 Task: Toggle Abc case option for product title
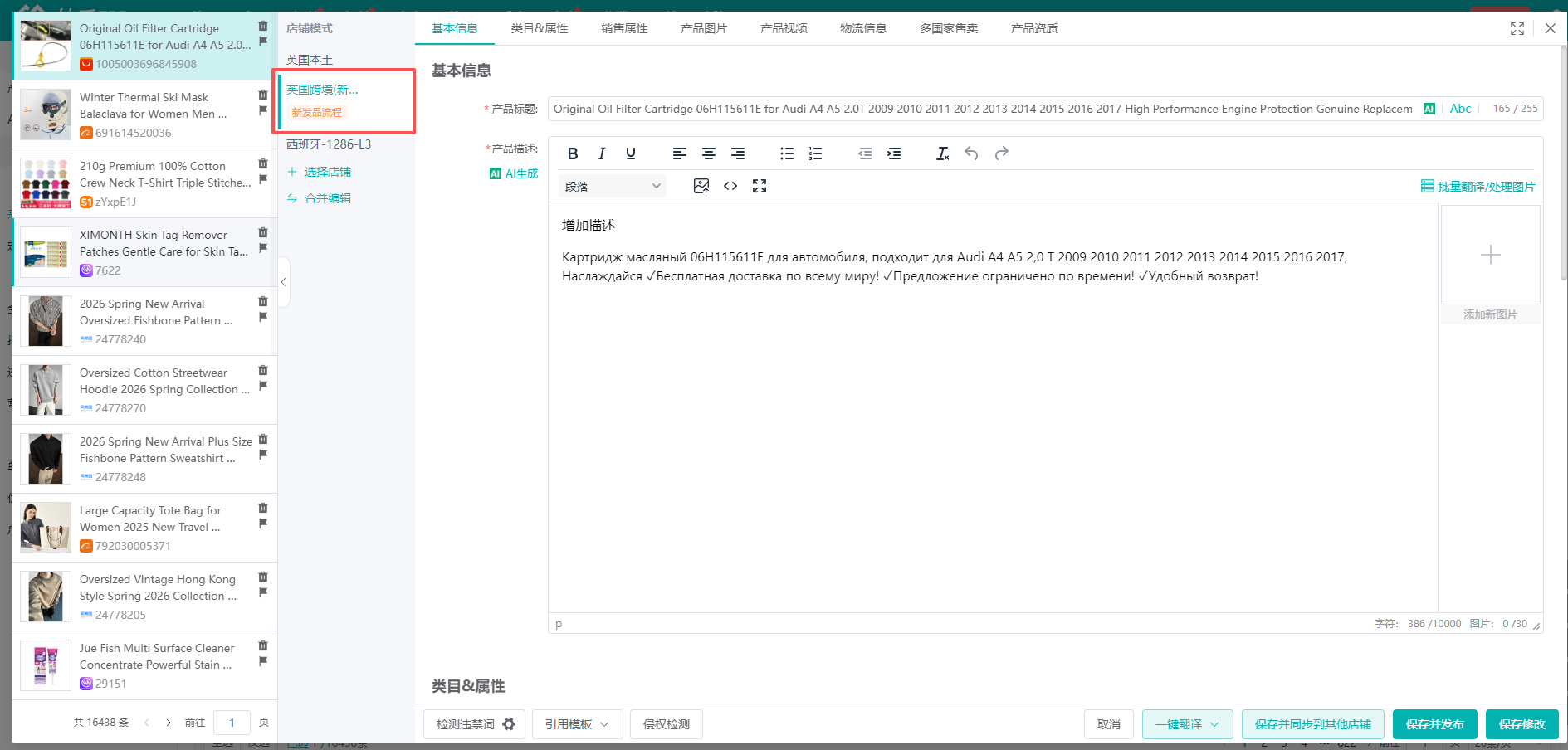point(1460,109)
